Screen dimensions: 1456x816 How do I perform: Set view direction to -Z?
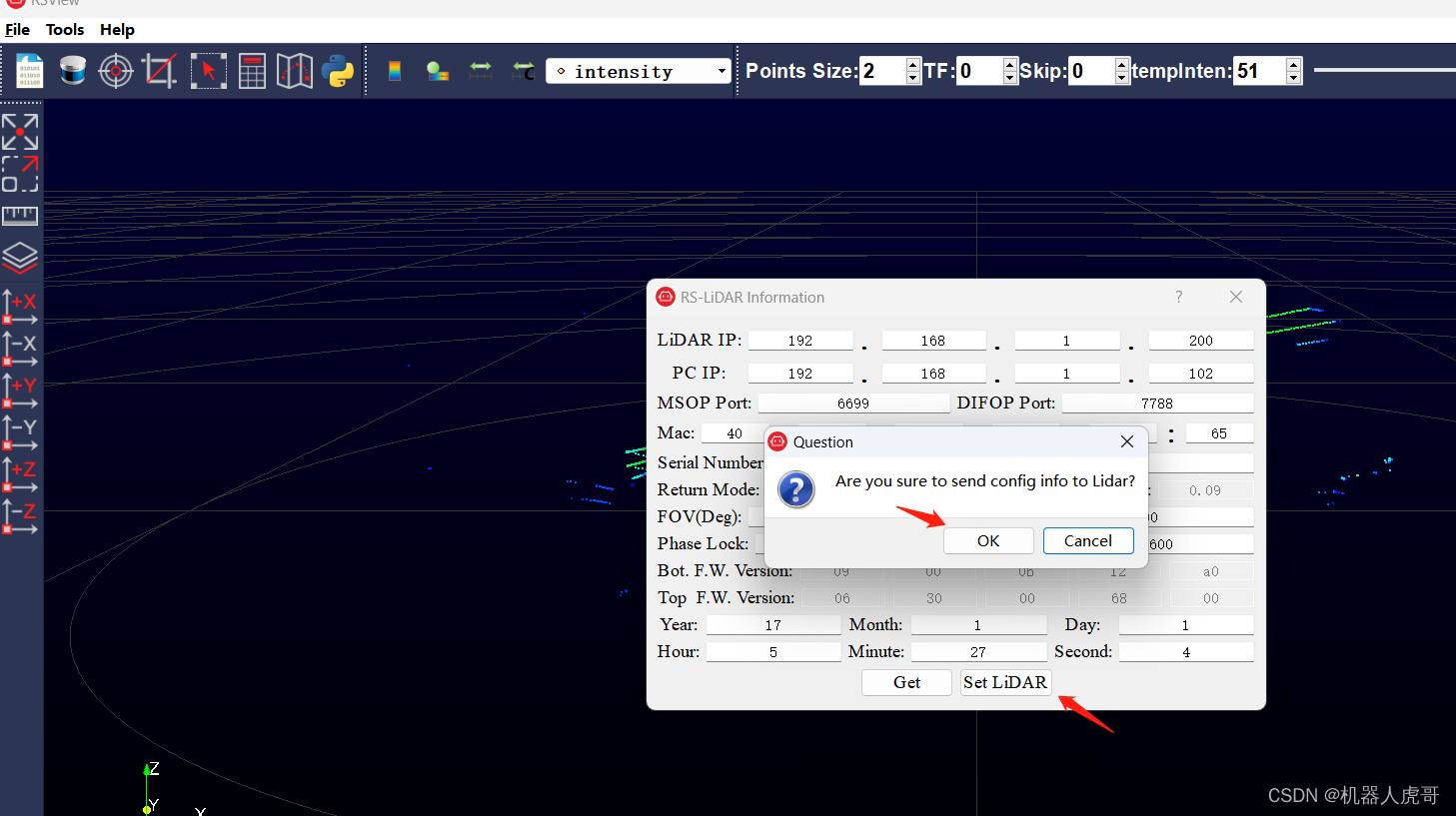(x=20, y=517)
